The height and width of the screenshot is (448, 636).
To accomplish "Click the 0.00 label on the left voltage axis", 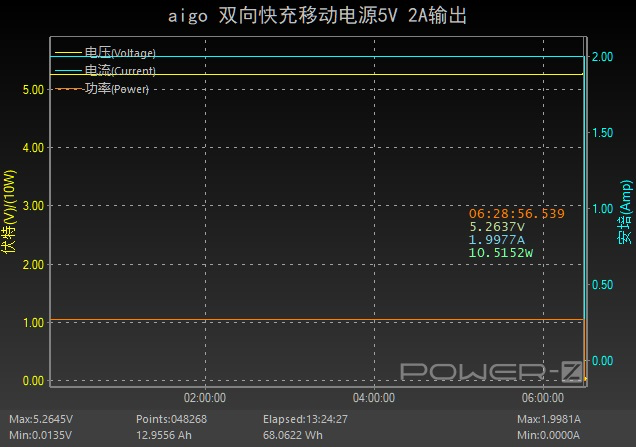I will (x=33, y=381).
